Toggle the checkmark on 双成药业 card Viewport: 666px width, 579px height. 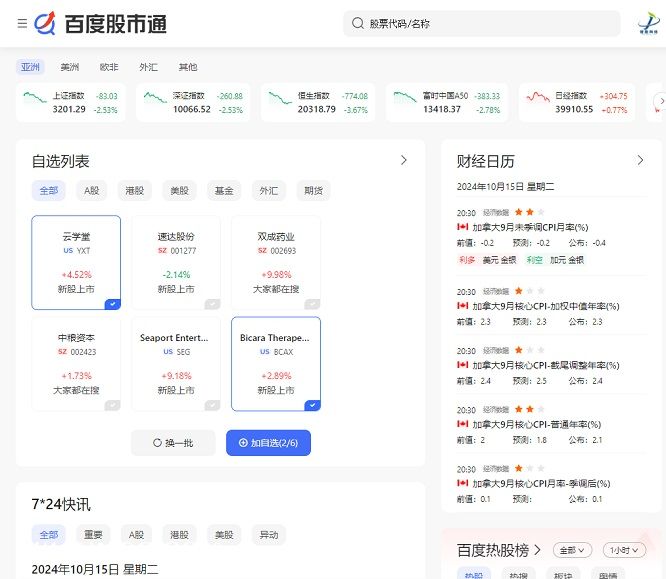(313, 304)
